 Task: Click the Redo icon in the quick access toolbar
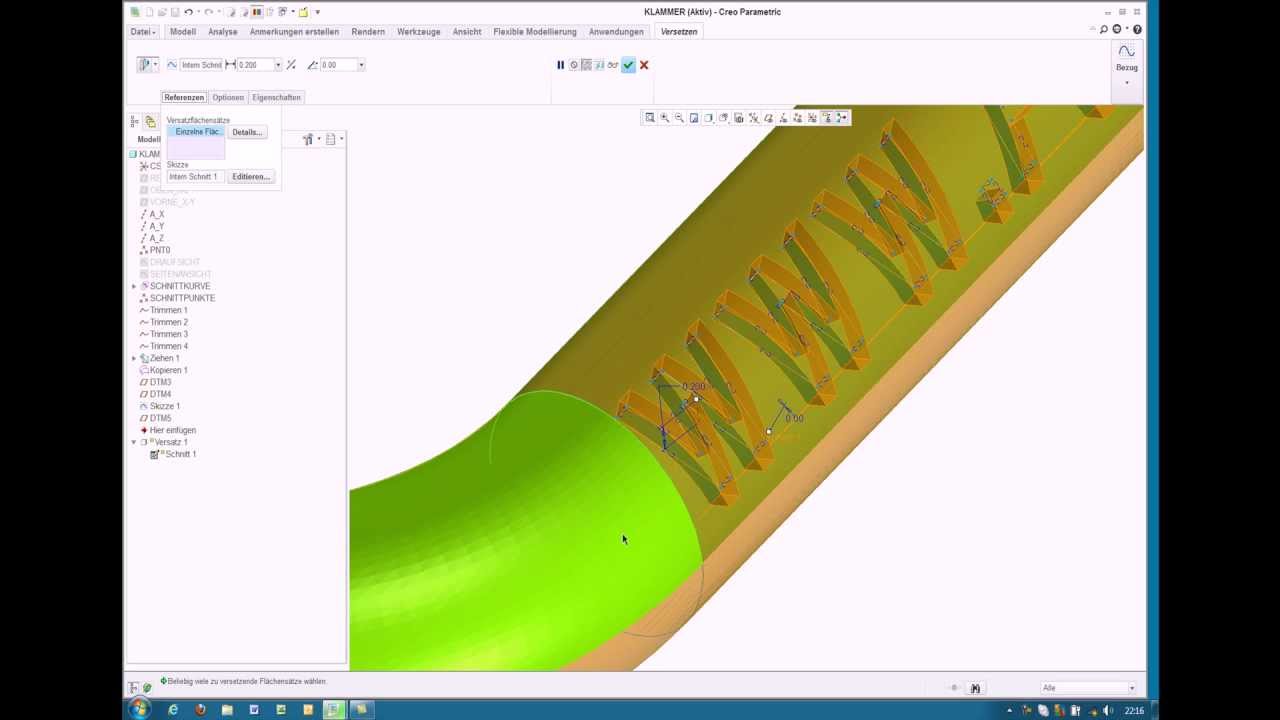click(x=210, y=12)
